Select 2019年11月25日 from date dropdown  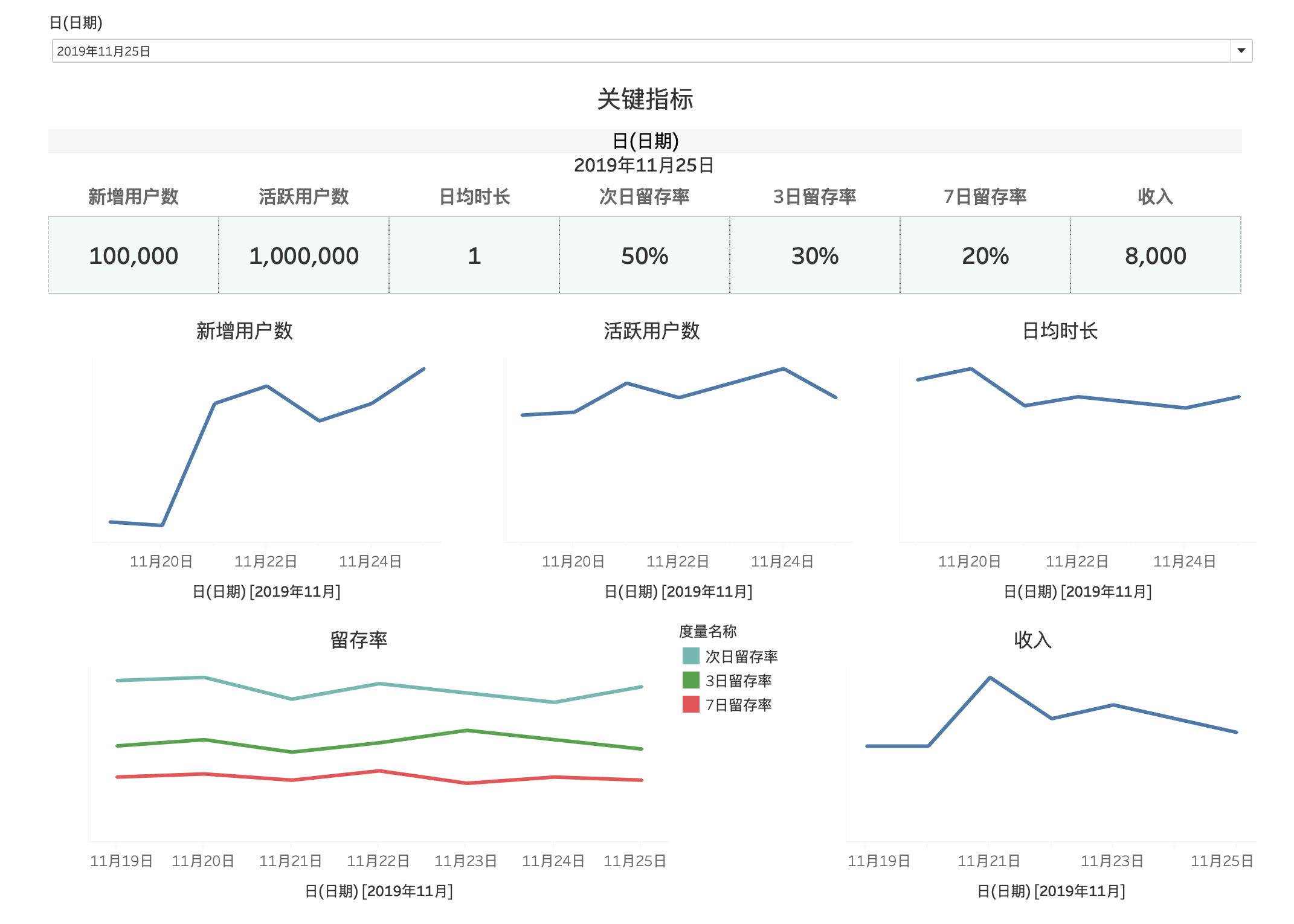click(x=646, y=50)
